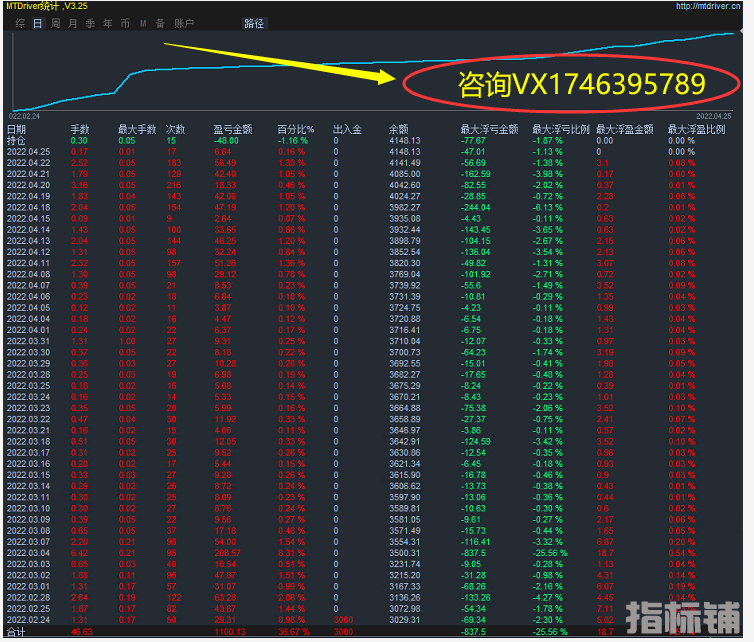Screen dimensions: 754x642
Task: Open the 年 yearly statistics tab
Action: (107, 22)
